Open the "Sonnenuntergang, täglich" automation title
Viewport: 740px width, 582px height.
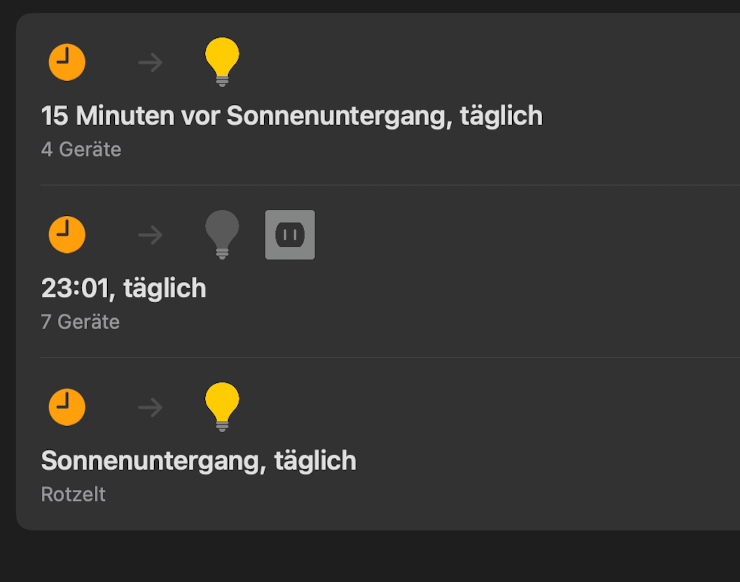[198, 460]
